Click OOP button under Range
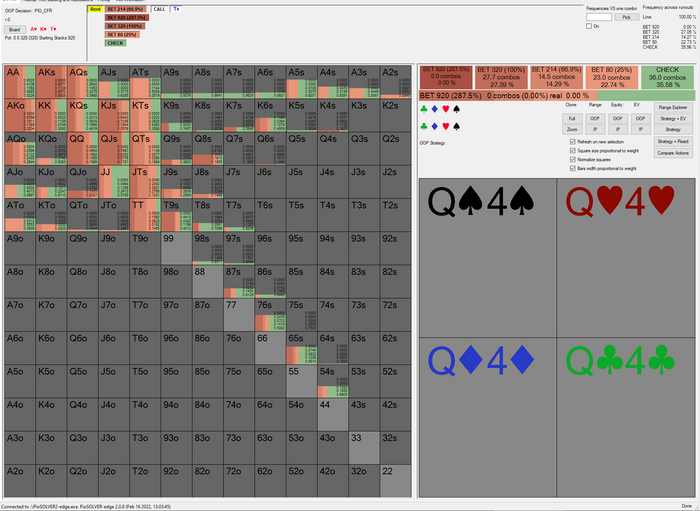Image resolution: width=700 pixels, height=511 pixels. [x=595, y=118]
